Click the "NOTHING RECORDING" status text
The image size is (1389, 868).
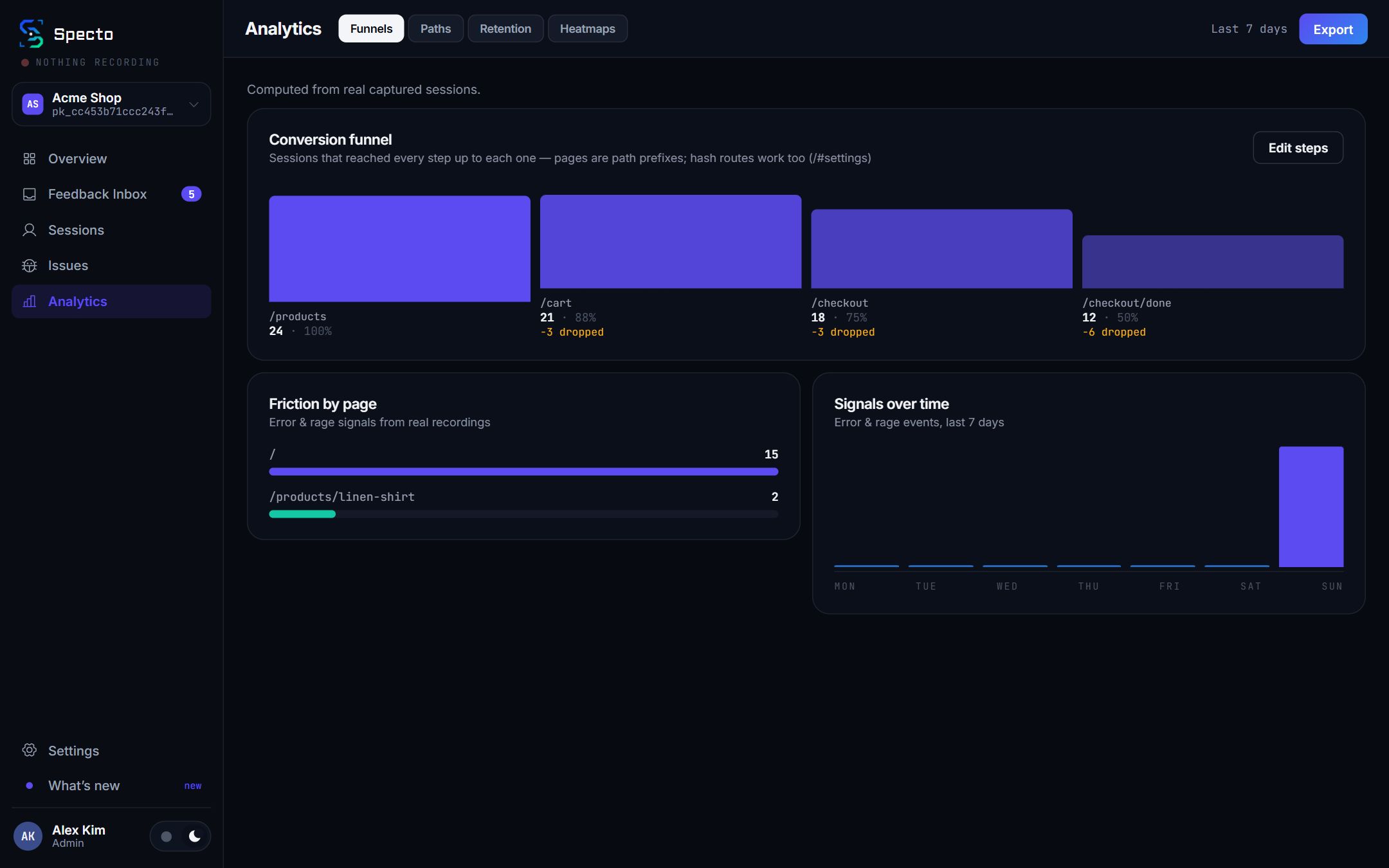click(x=98, y=62)
